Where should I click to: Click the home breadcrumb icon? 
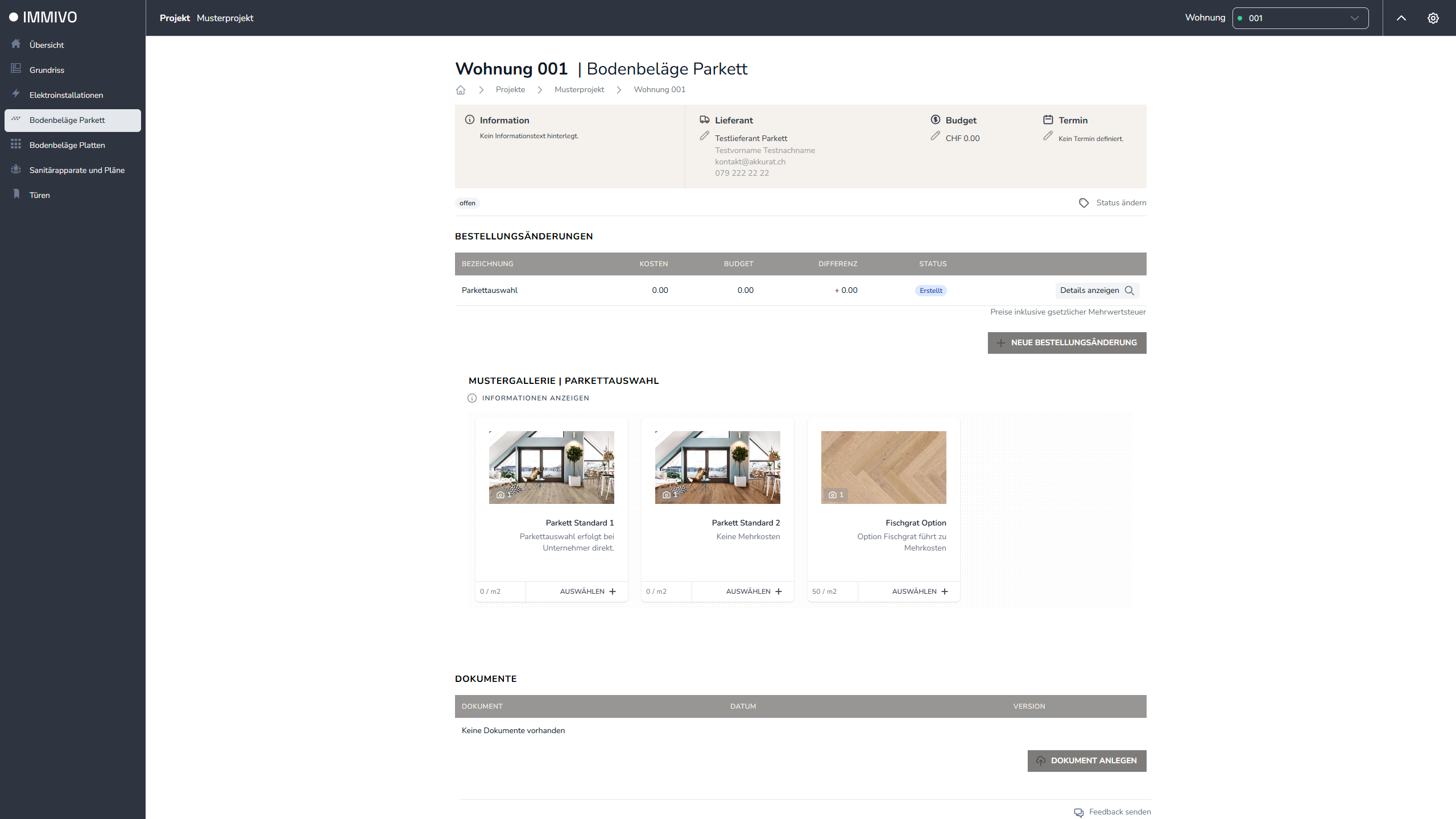point(461,90)
